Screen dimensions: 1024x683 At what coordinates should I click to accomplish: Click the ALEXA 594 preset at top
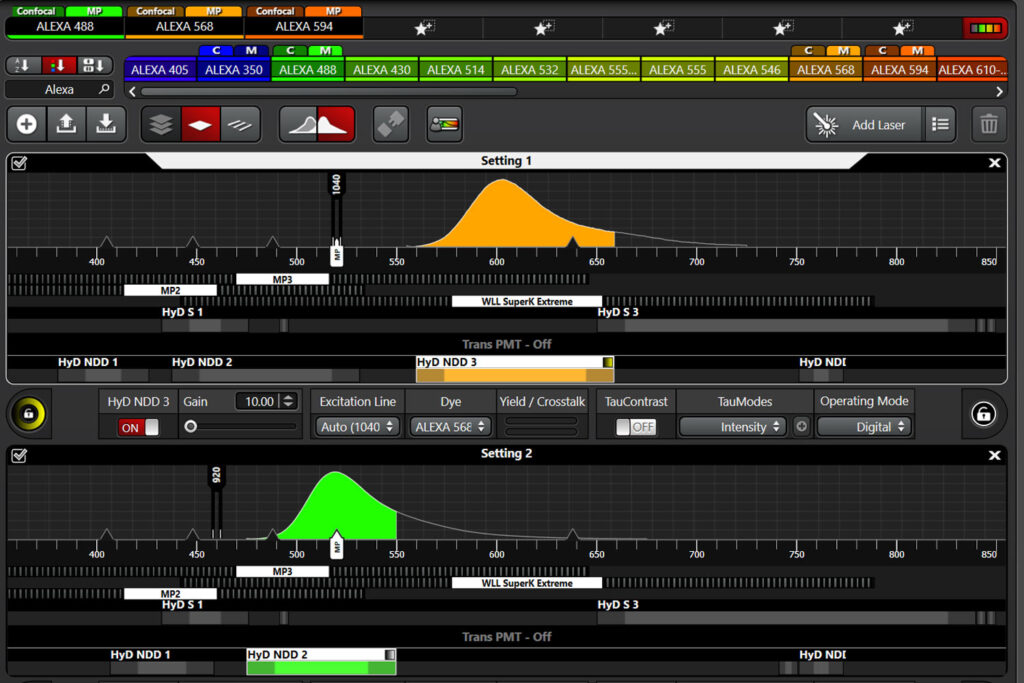pos(304,27)
